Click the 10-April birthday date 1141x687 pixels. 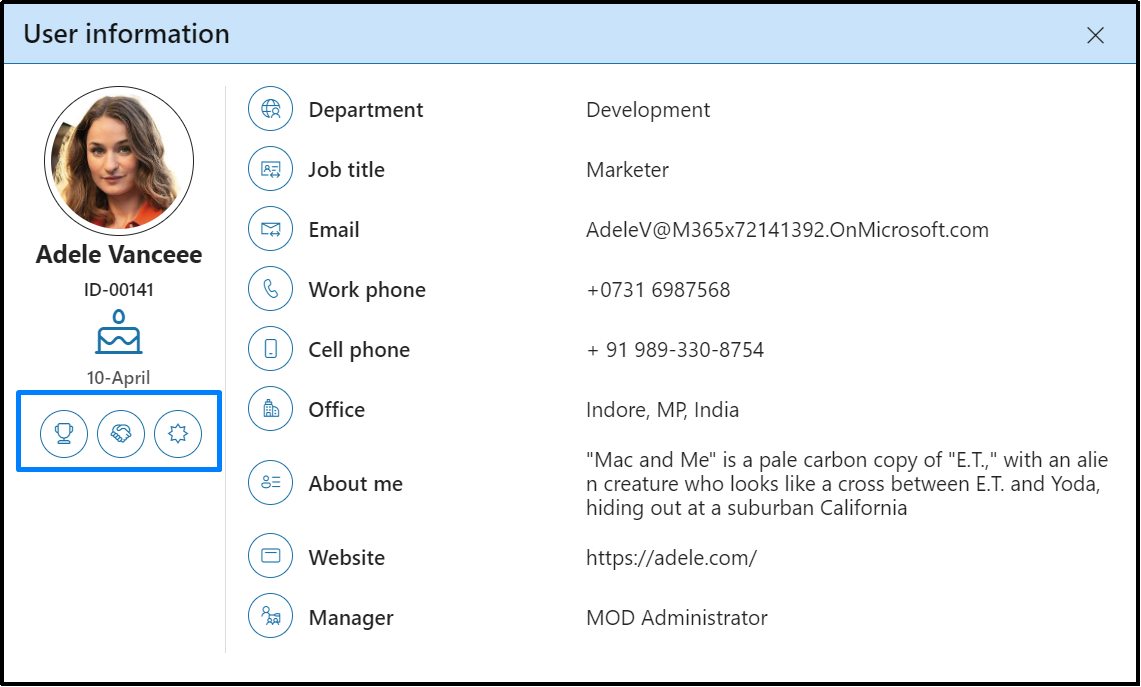pyautogui.click(x=119, y=378)
